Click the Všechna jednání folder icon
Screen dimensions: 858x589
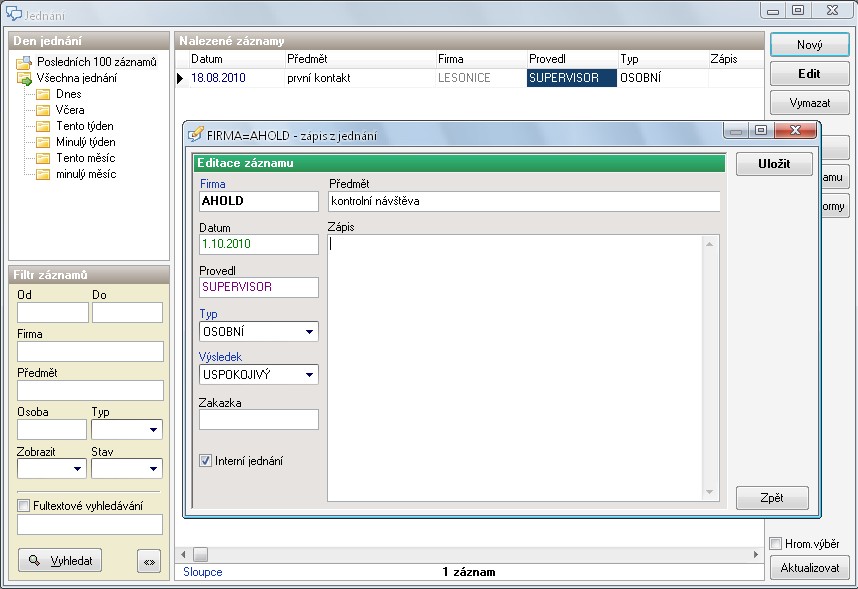(x=24, y=78)
